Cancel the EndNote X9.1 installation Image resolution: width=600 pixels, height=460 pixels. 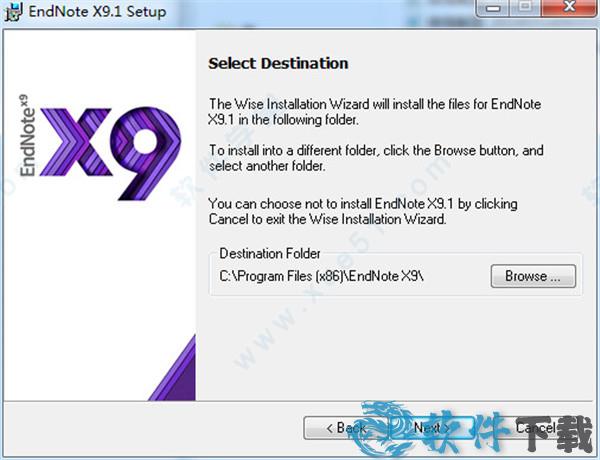[536, 427]
